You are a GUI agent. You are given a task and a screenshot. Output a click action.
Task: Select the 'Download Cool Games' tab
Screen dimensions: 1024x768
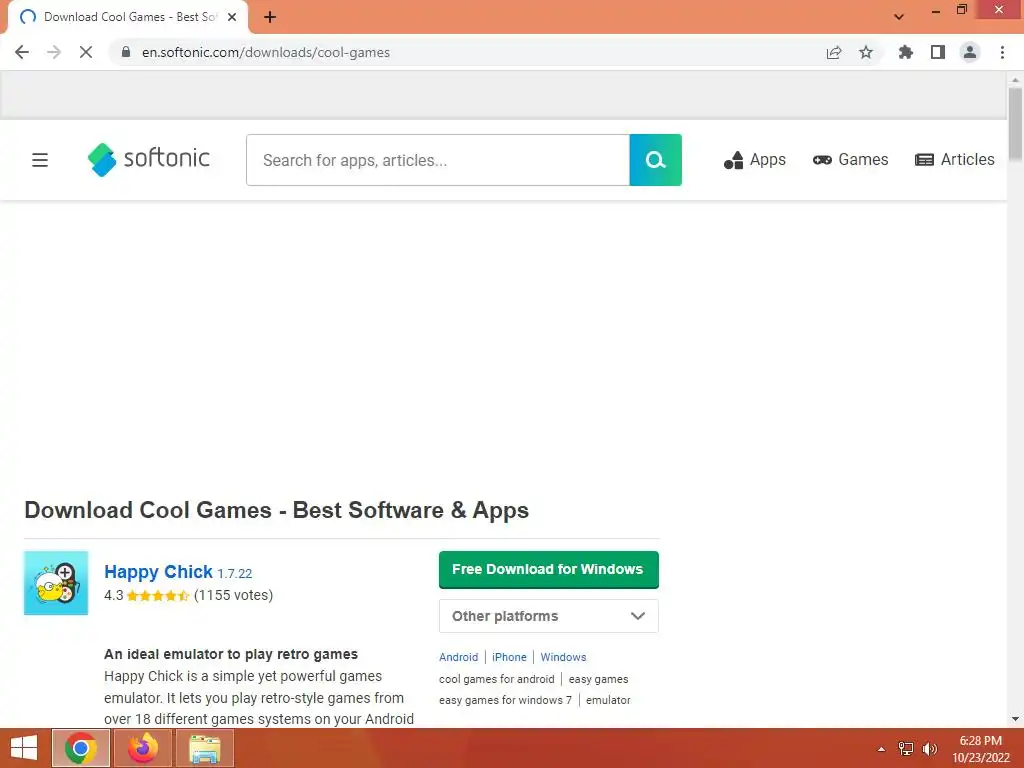(128, 17)
